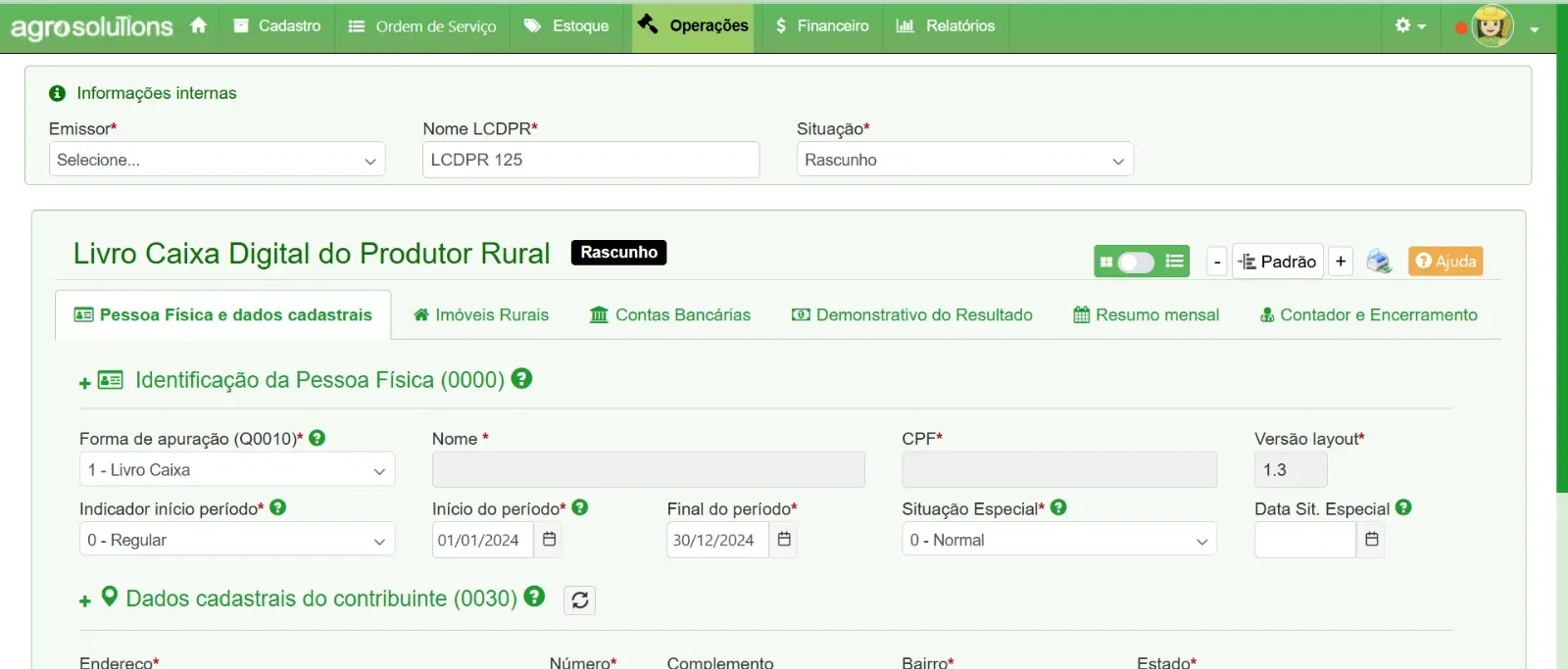Image resolution: width=1568 pixels, height=669 pixels.
Task: Refresh Dados cadastrais do contribuinte data
Action: [580, 599]
